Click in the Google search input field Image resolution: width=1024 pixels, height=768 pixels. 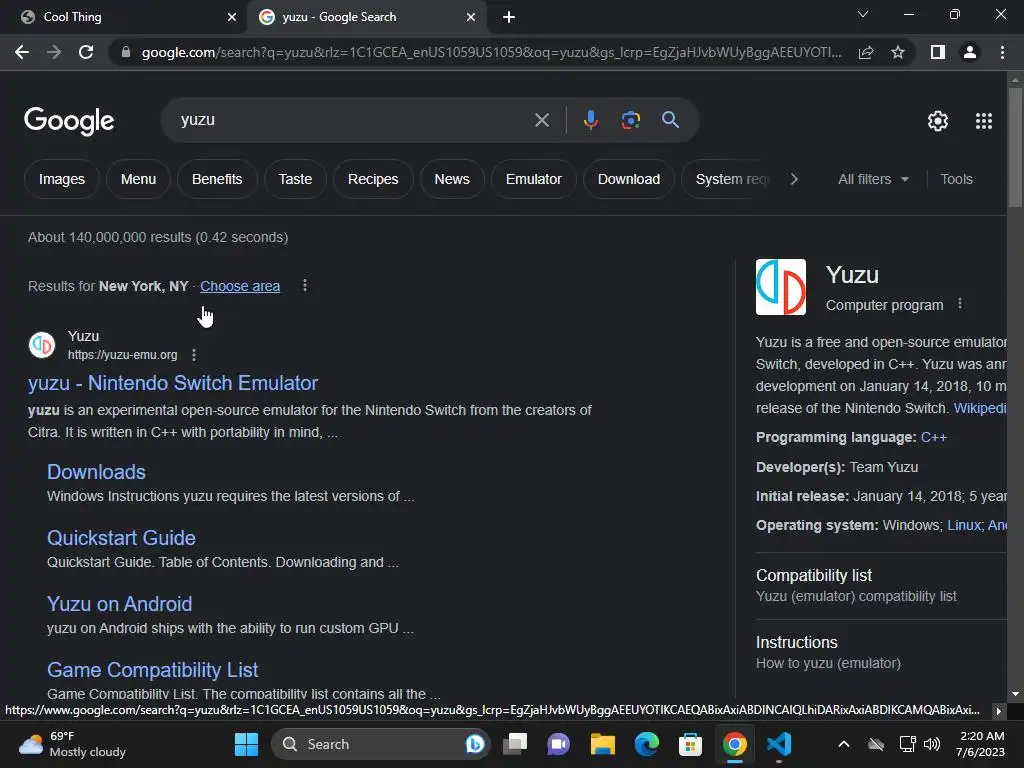tap(353, 120)
